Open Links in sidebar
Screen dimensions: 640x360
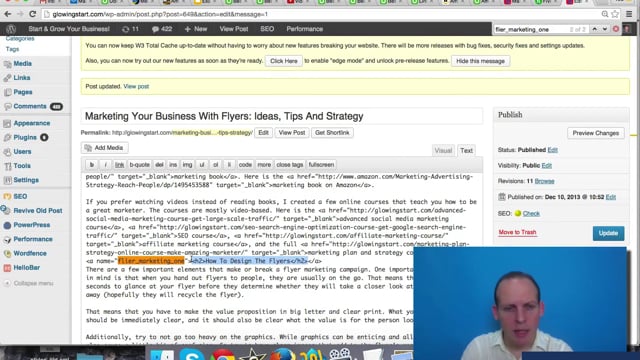pyautogui.click(x=22, y=78)
